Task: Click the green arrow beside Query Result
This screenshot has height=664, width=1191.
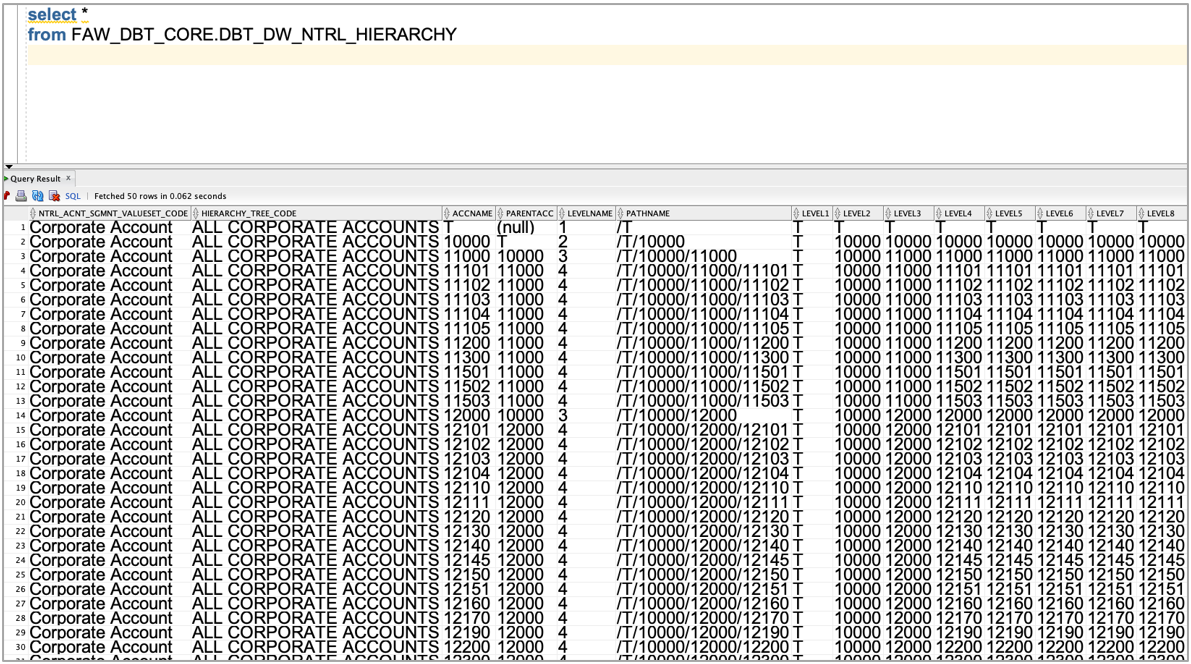Action: coord(6,177)
